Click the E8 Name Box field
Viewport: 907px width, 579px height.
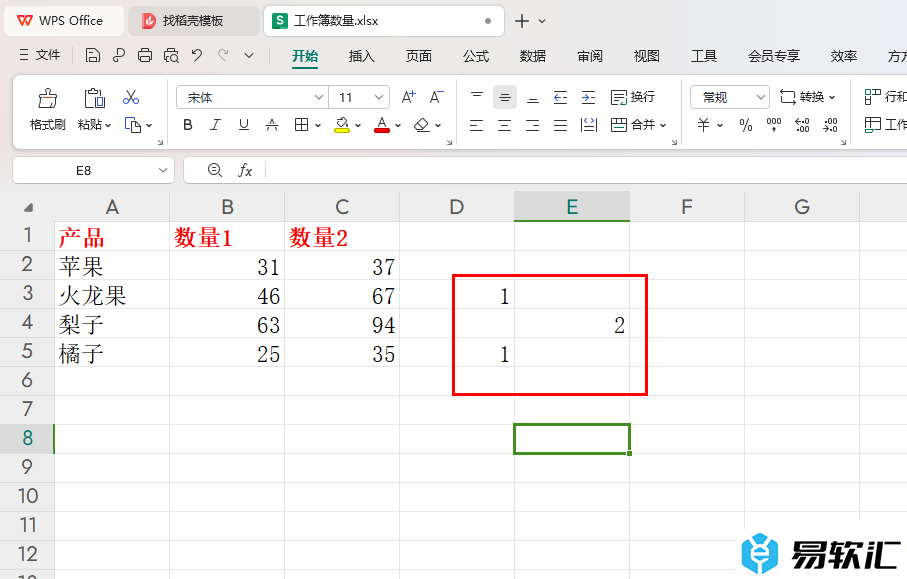[x=84, y=170]
